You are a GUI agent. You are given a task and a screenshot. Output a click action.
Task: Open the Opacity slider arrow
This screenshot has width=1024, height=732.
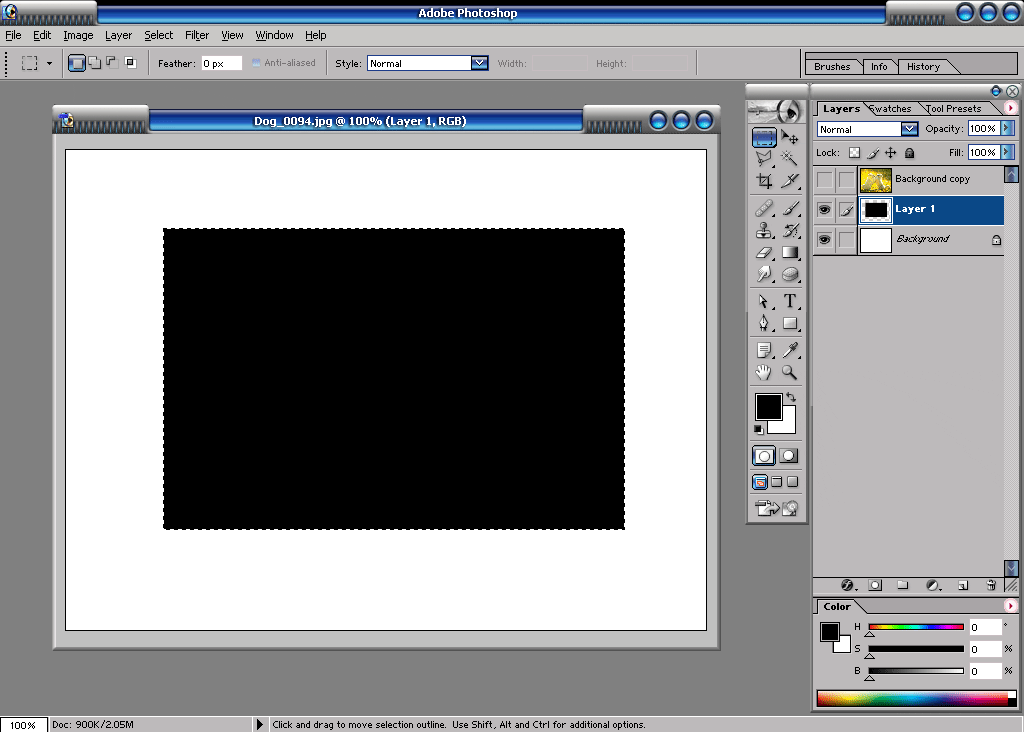(1008, 128)
